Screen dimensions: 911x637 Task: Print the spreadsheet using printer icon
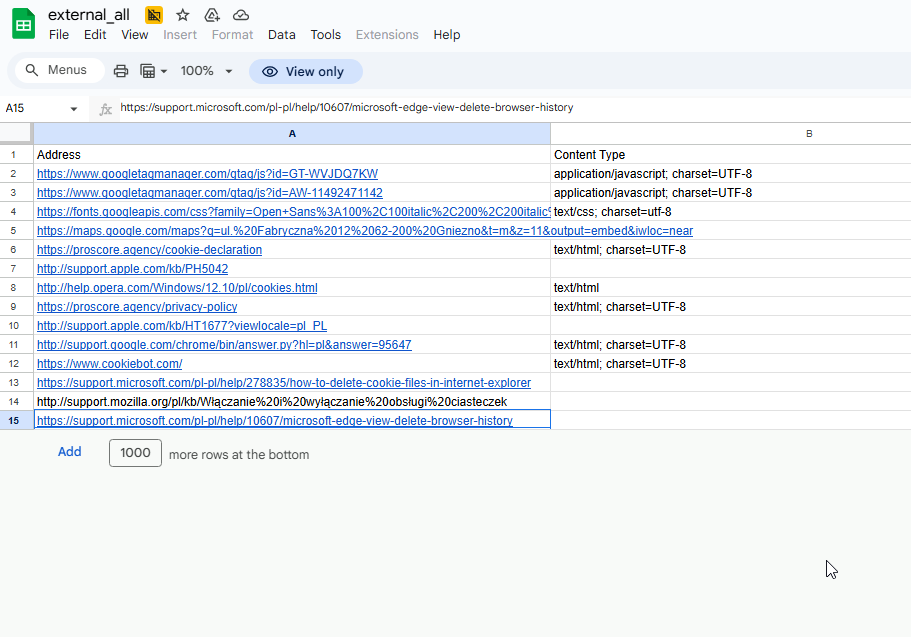(x=121, y=71)
